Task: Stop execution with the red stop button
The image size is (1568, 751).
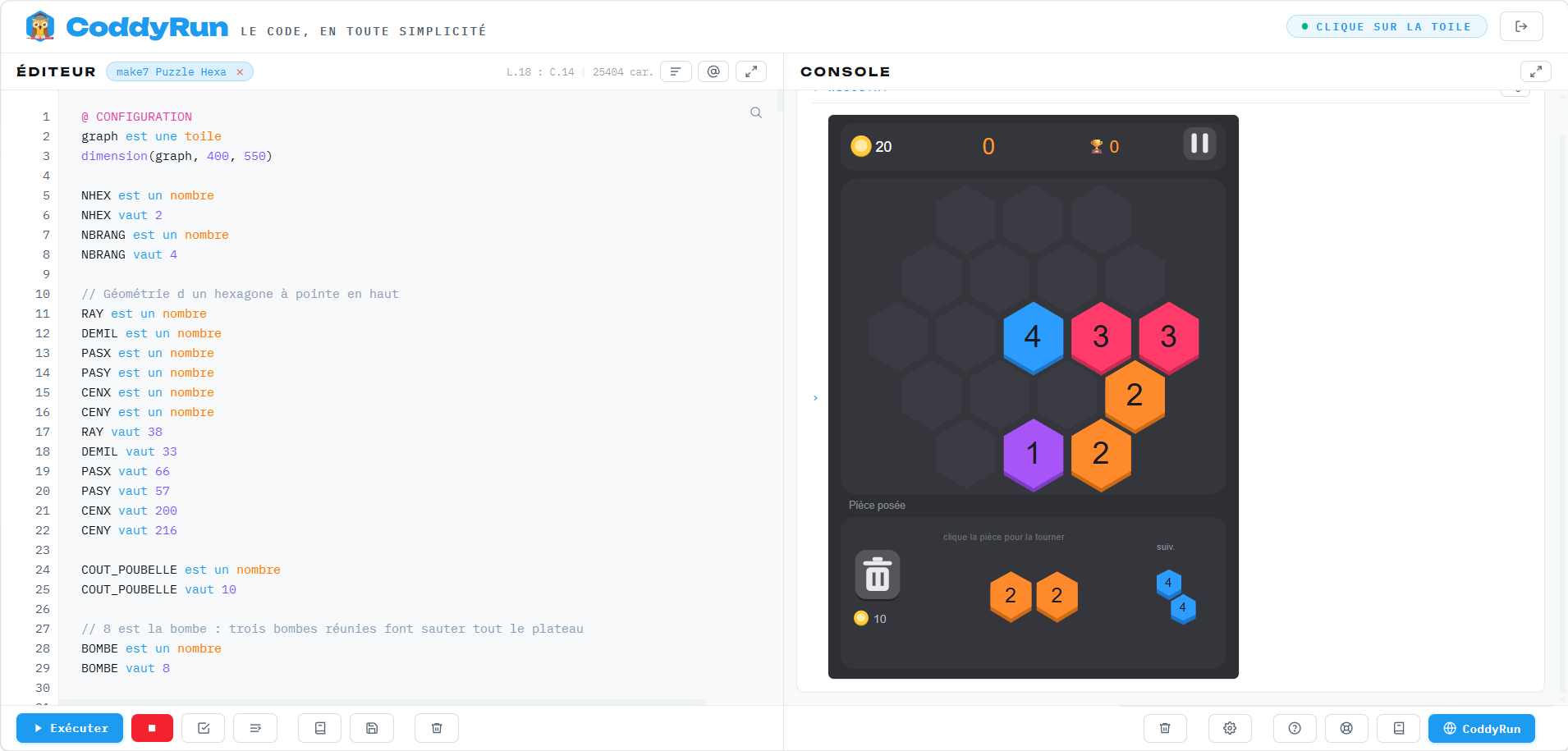Action: click(x=152, y=728)
